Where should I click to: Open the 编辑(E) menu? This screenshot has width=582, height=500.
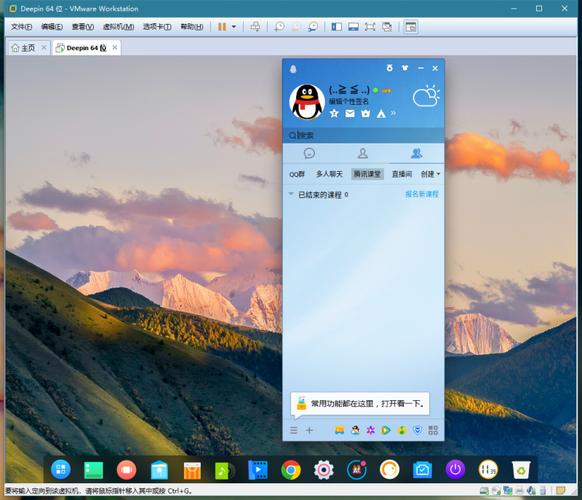pos(52,27)
